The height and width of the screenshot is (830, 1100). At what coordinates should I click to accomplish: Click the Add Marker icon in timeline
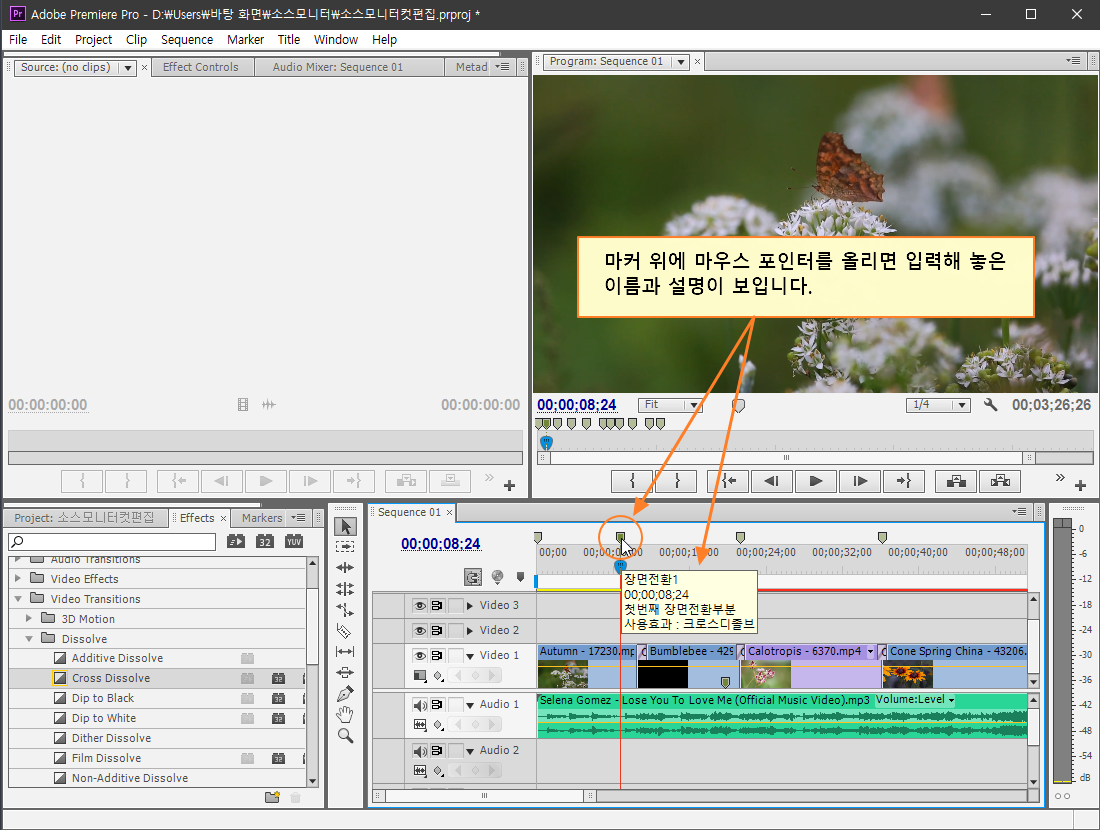(520, 577)
